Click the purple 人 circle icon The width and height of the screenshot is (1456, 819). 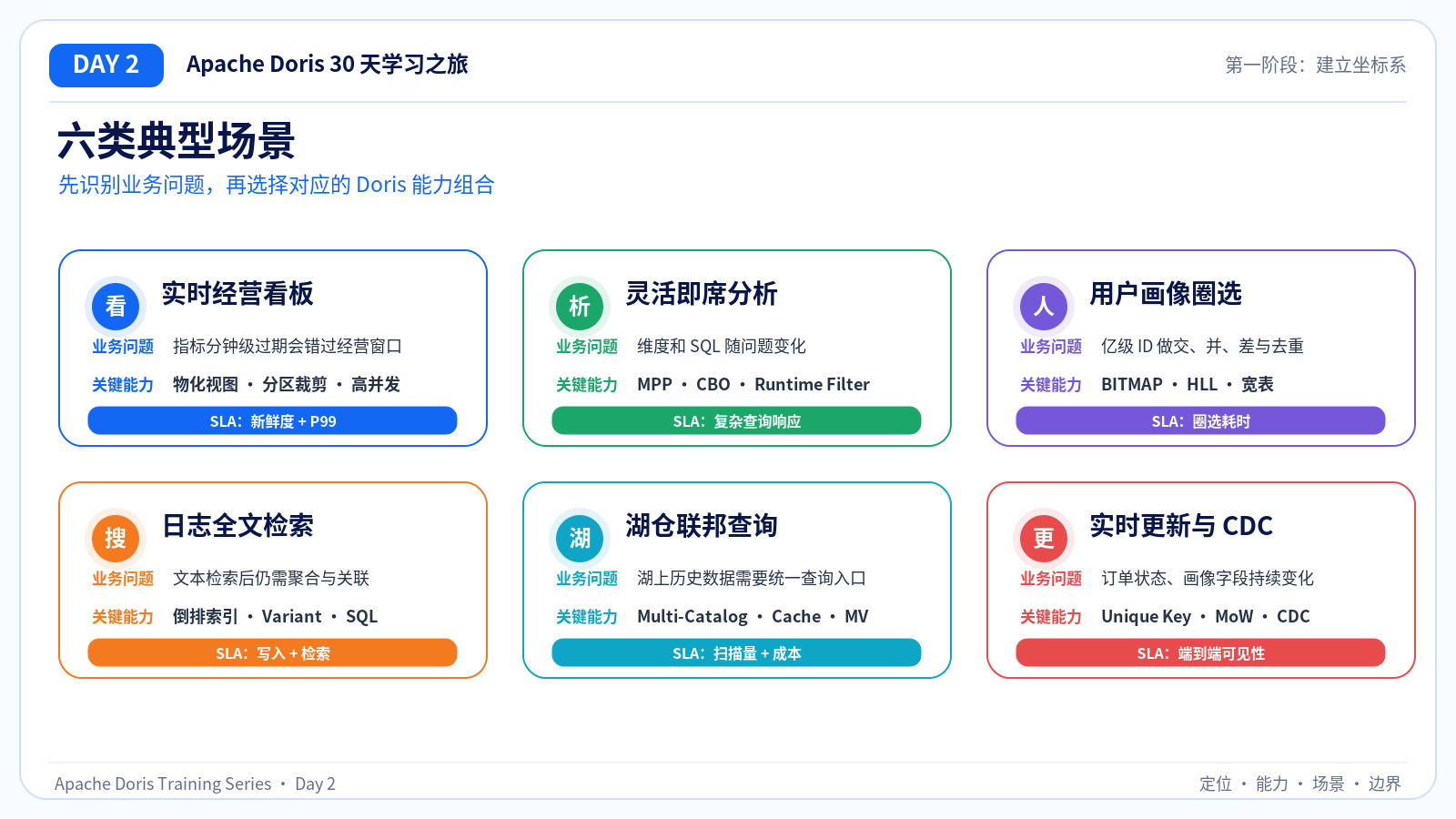pos(1044,307)
